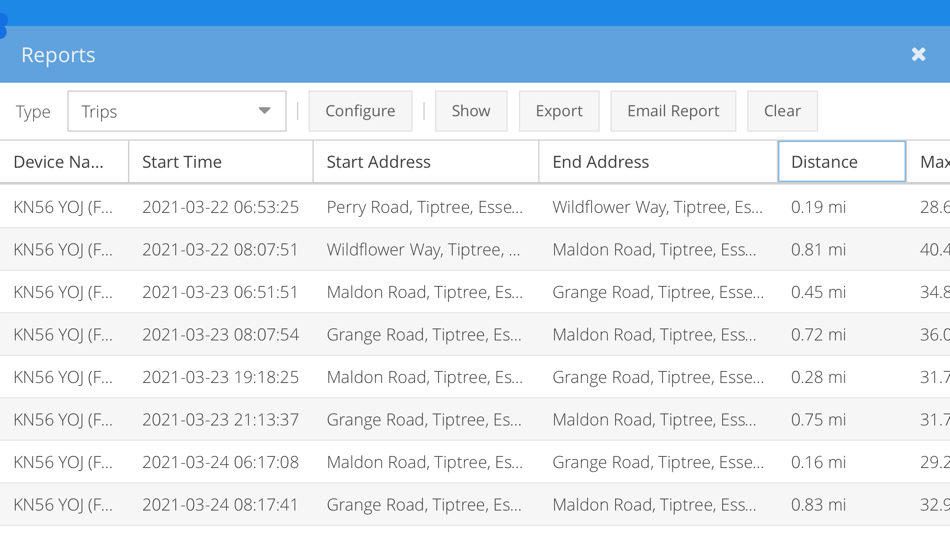The width and height of the screenshot is (950, 534).
Task: Sort by Start Time column header
Action: [x=221, y=162]
